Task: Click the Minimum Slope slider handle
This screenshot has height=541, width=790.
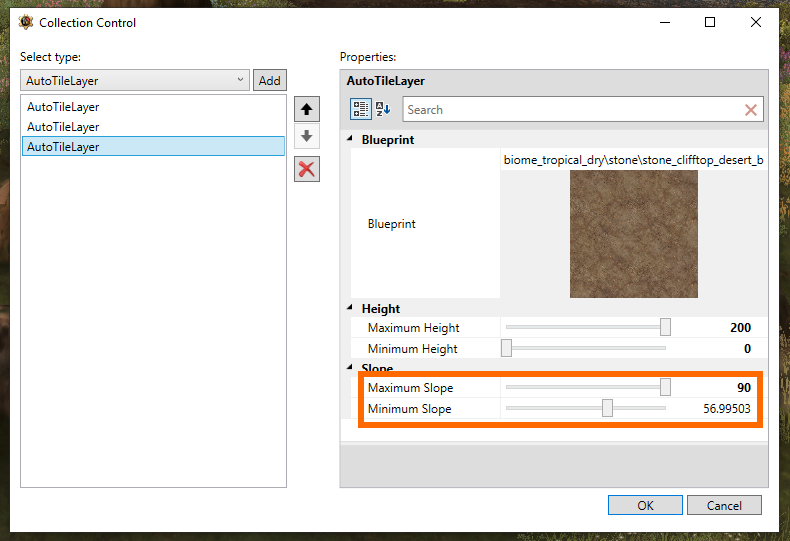Action: tap(607, 408)
